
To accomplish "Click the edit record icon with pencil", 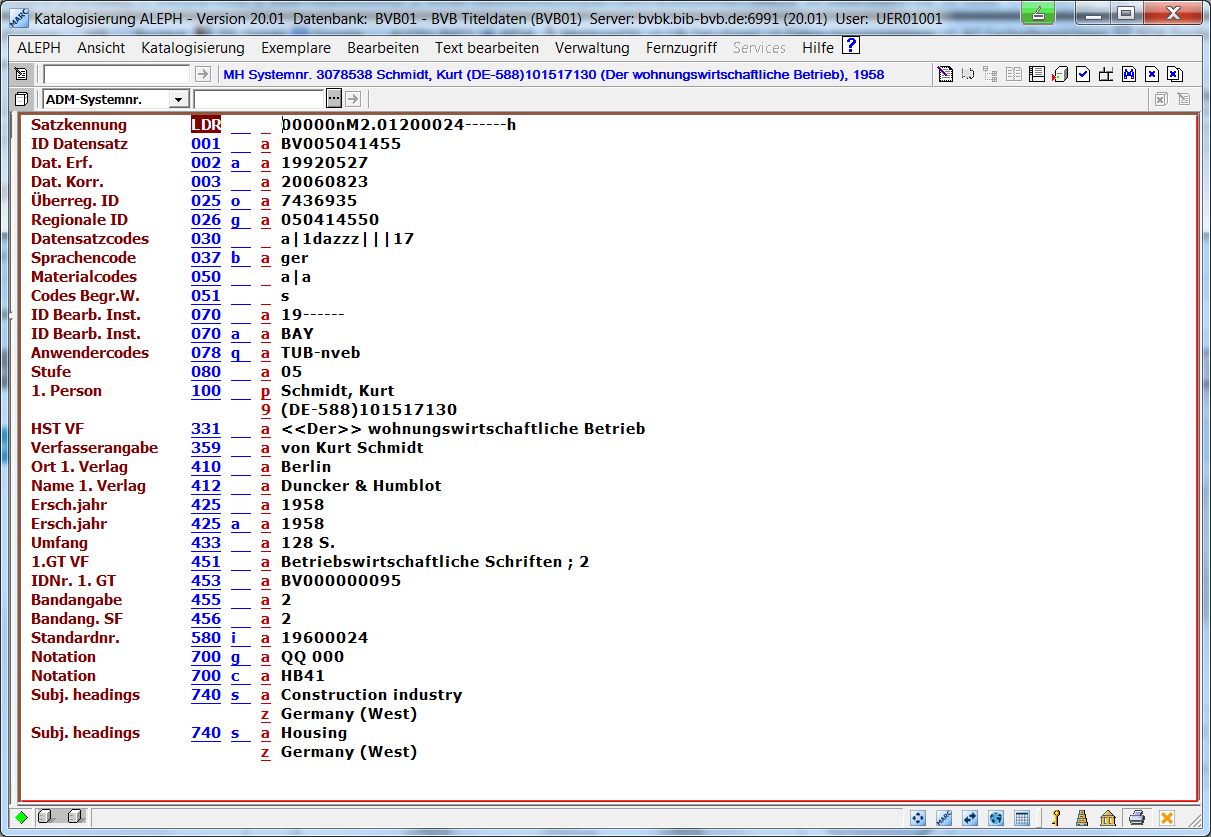I will click(x=944, y=74).
